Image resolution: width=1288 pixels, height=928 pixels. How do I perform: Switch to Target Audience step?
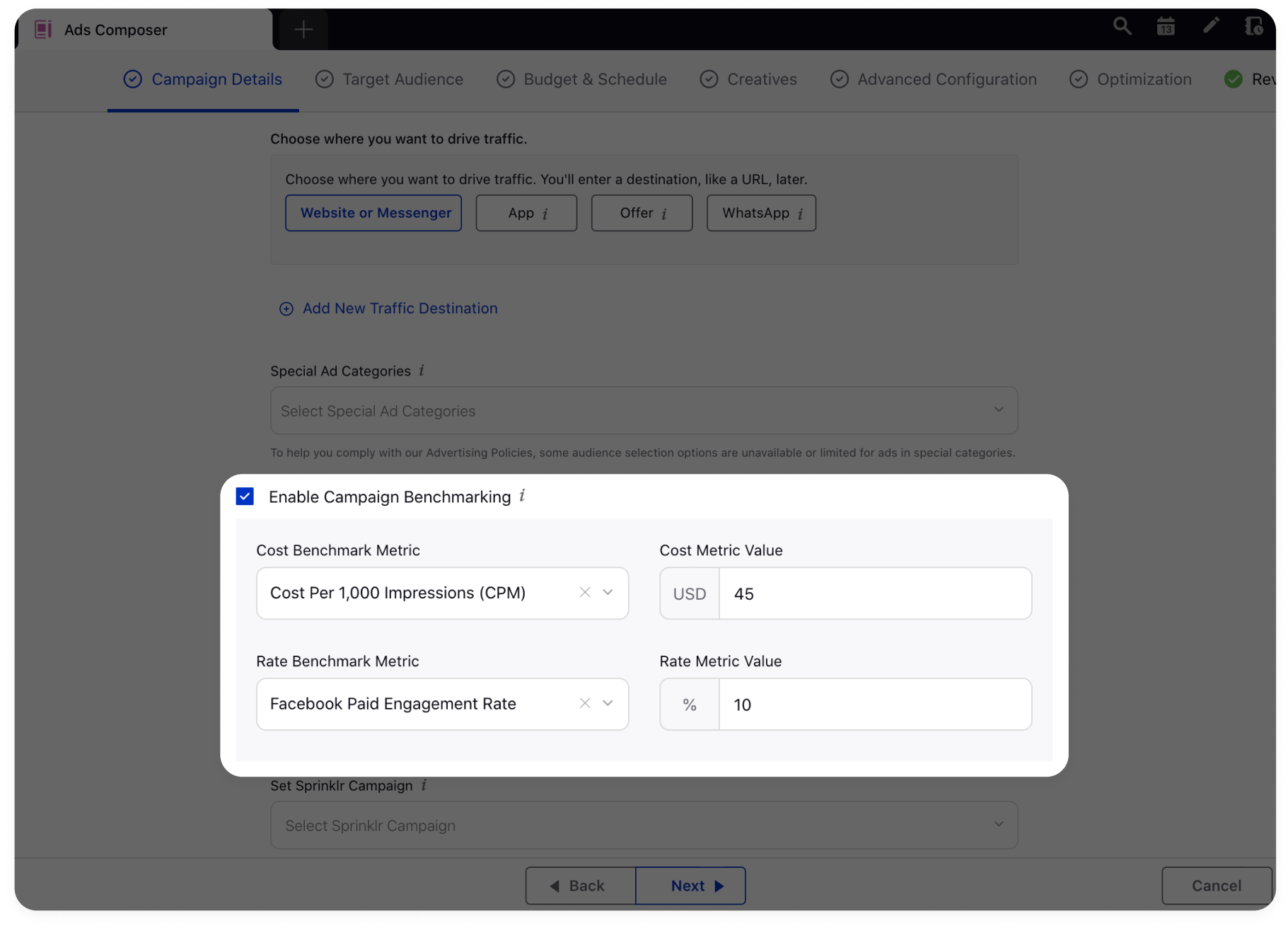(x=390, y=79)
